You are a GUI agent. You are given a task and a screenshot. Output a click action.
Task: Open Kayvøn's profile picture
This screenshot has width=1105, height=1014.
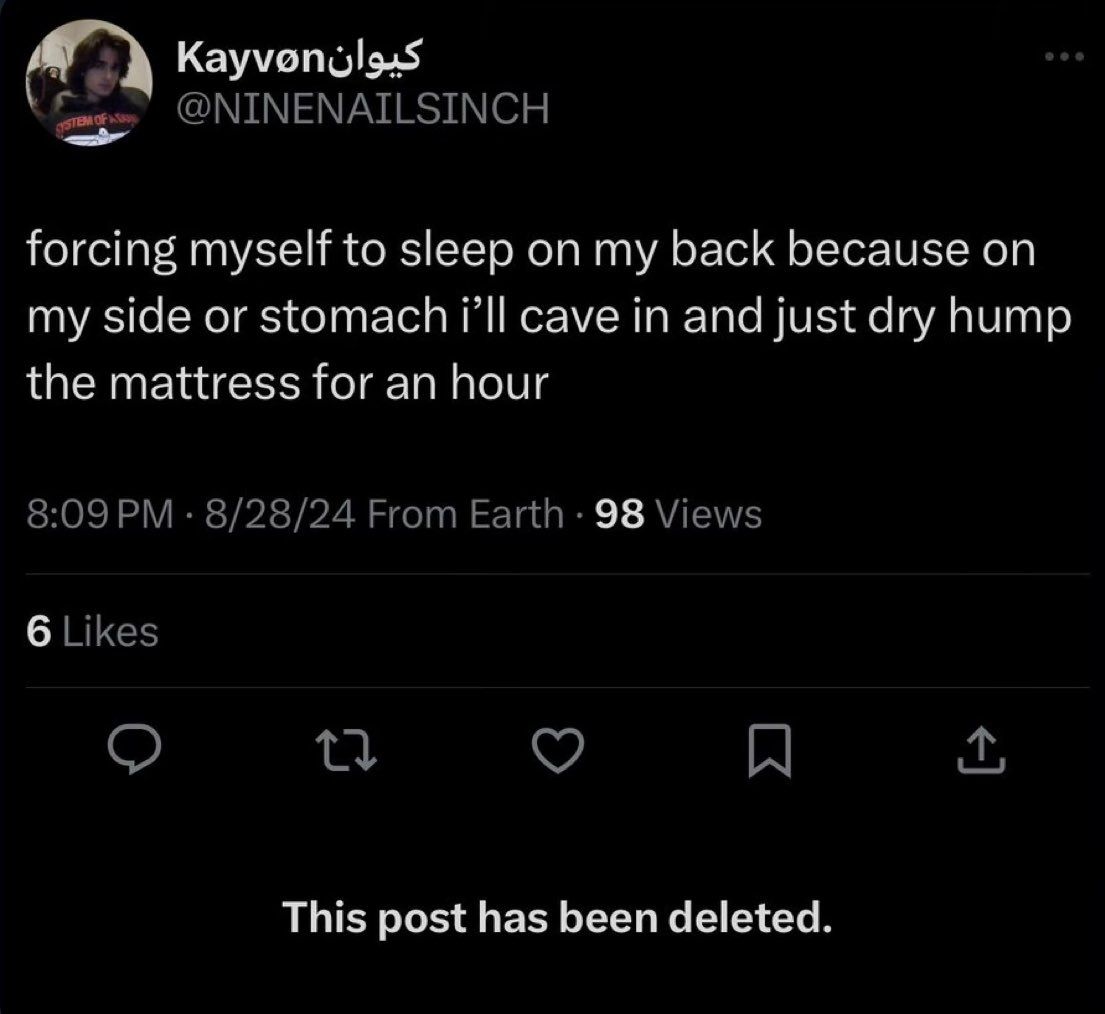click(x=89, y=83)
